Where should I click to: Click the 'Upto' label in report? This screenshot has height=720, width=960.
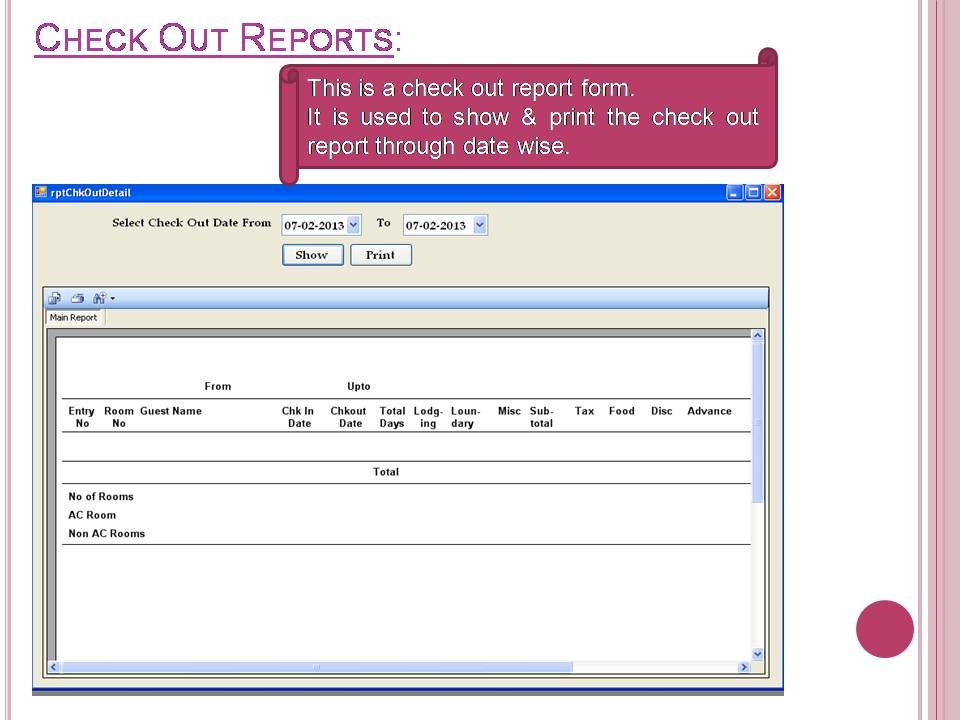pyautogui.click(x=359, y=386)
